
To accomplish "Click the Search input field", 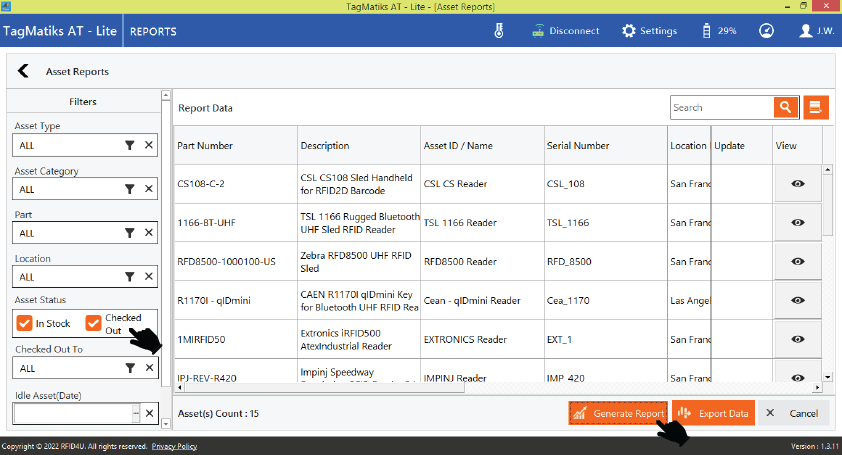I will click(x=720, y=108).
